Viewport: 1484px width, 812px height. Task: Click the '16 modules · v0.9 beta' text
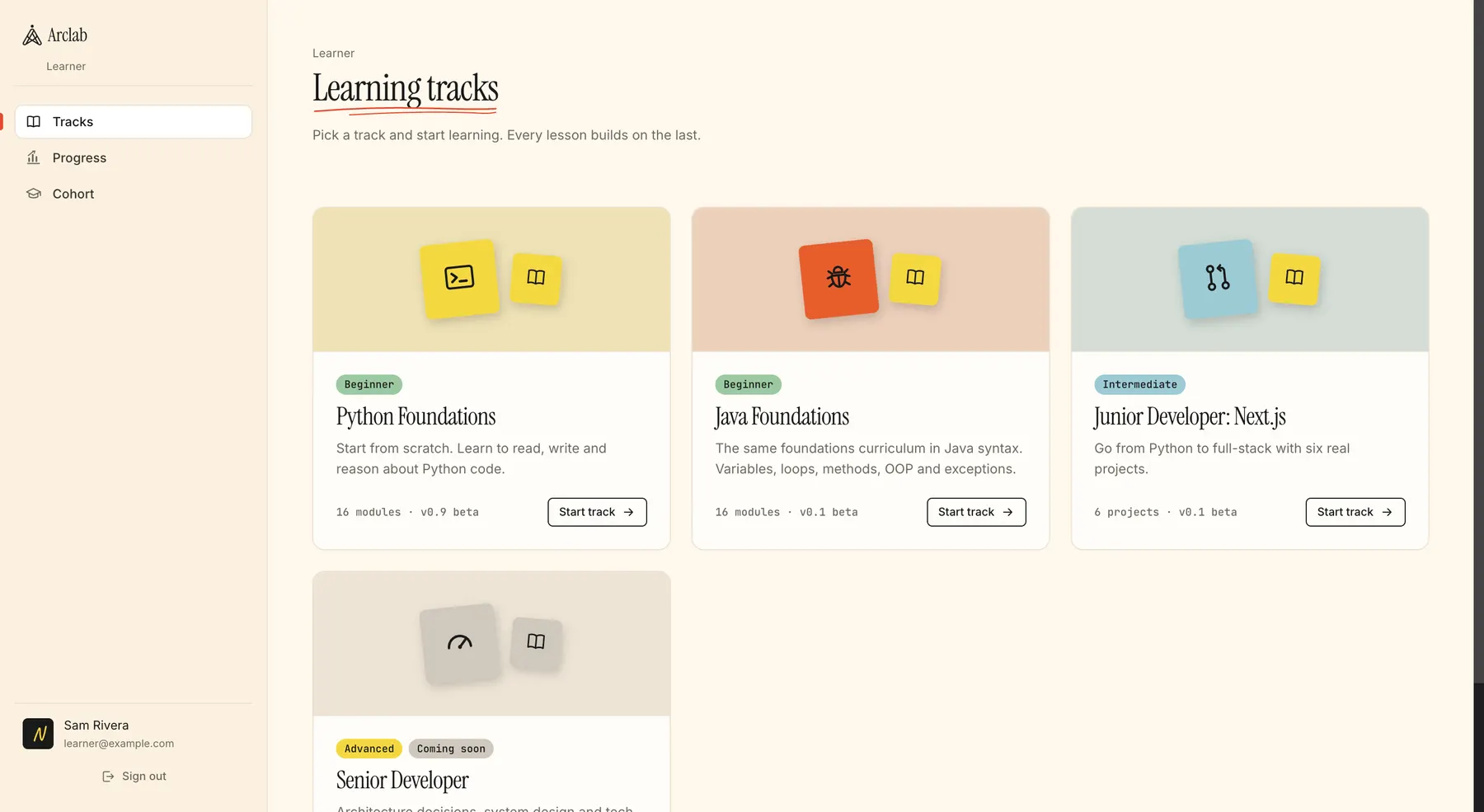tap(407, 513)
